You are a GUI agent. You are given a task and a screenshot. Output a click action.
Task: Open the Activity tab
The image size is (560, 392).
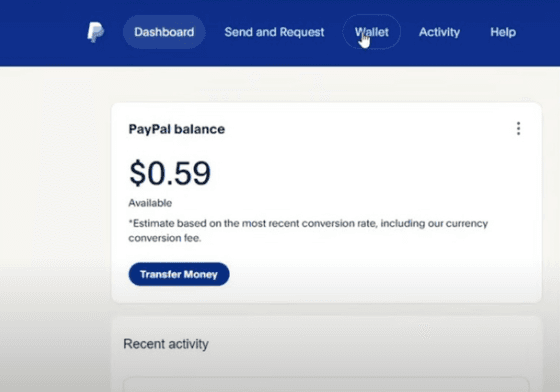(439, 32)
